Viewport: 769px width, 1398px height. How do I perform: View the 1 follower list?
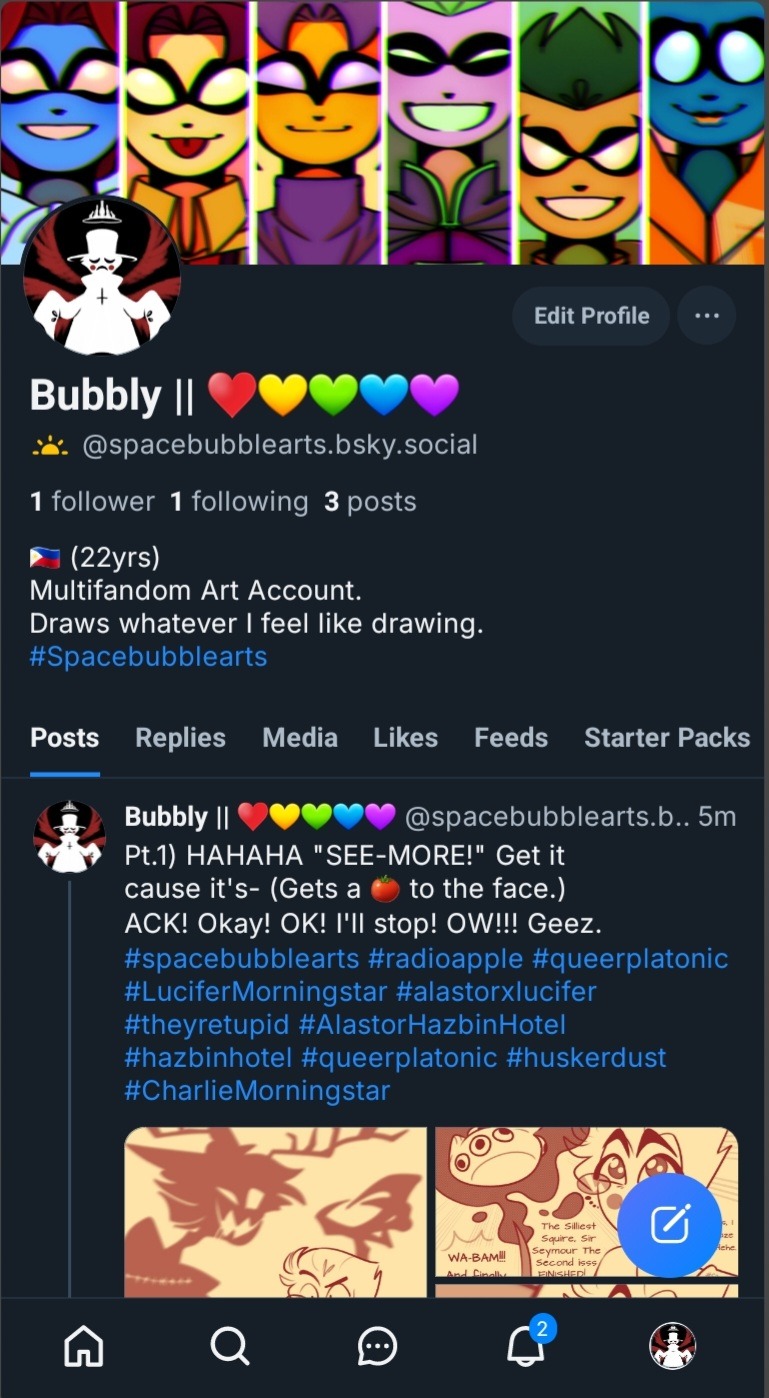pyautogui.click(x=92, y=502)
